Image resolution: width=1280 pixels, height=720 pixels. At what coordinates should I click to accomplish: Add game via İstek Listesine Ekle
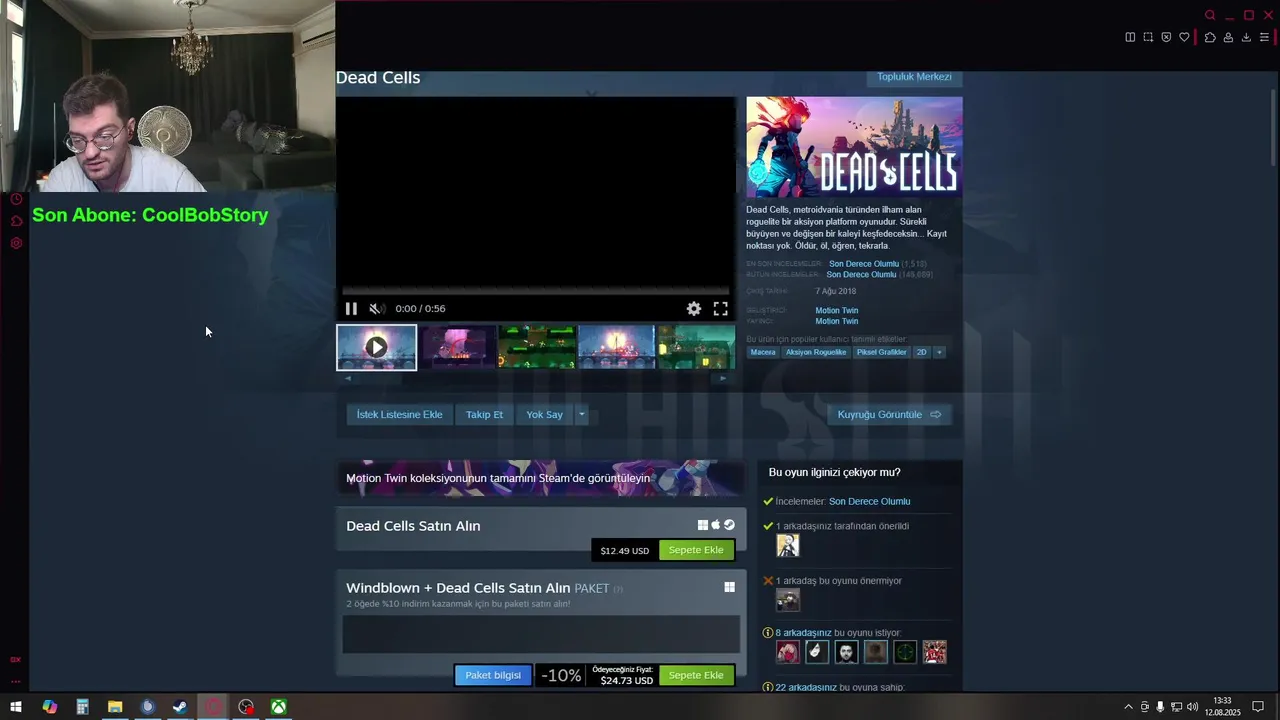(400, 415)
